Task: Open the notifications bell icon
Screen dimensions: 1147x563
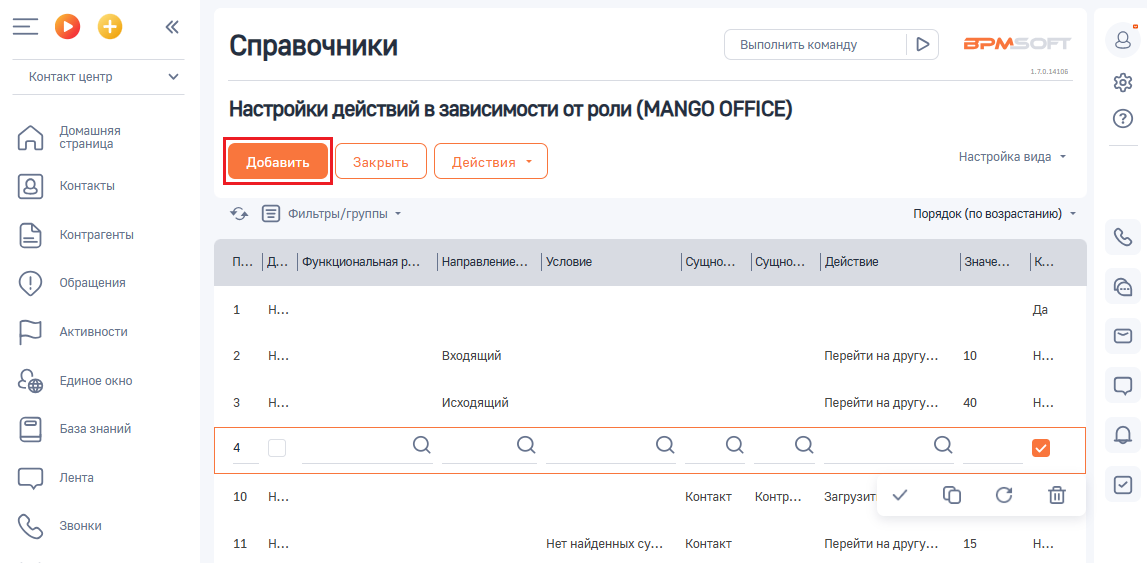Action: [1122, 435]
